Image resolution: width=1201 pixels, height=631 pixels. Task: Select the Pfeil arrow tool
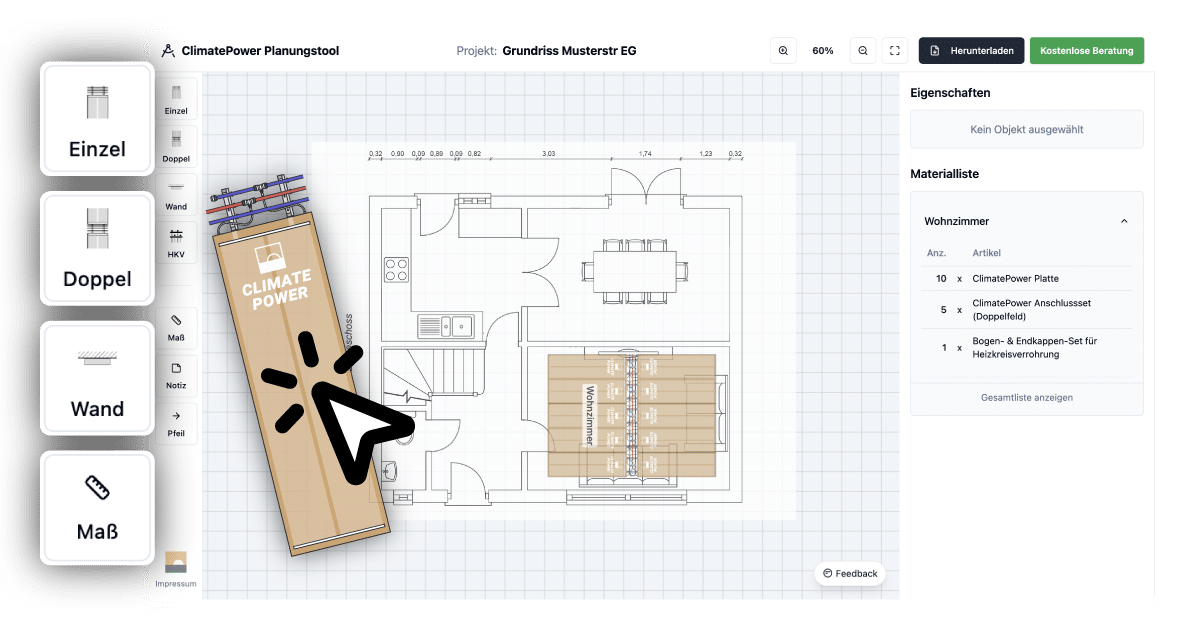(x=176, y=423)
